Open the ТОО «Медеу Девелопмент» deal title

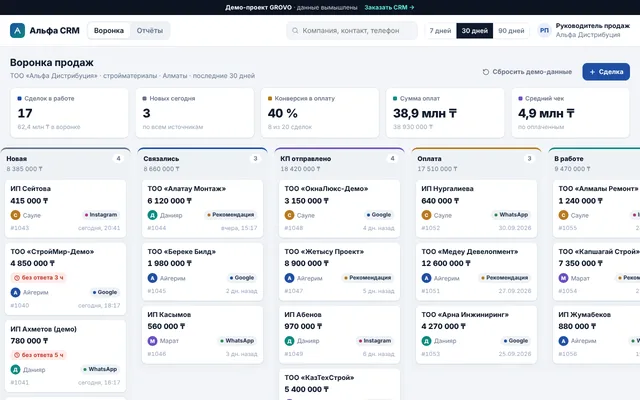[x=470, y=251]
